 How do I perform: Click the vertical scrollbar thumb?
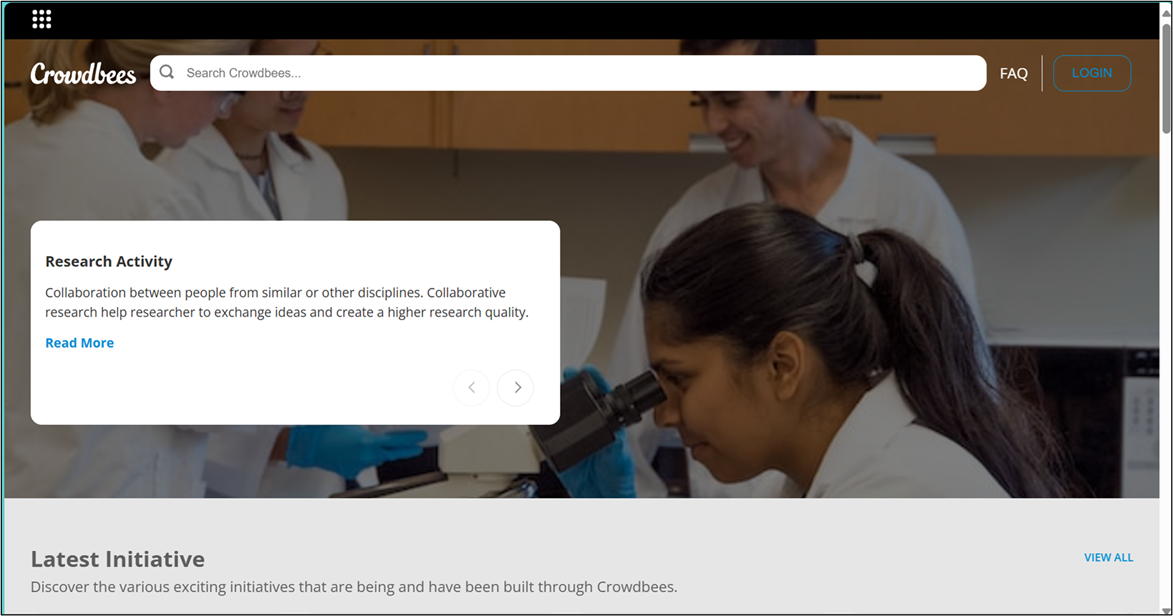coord(1166,78)
